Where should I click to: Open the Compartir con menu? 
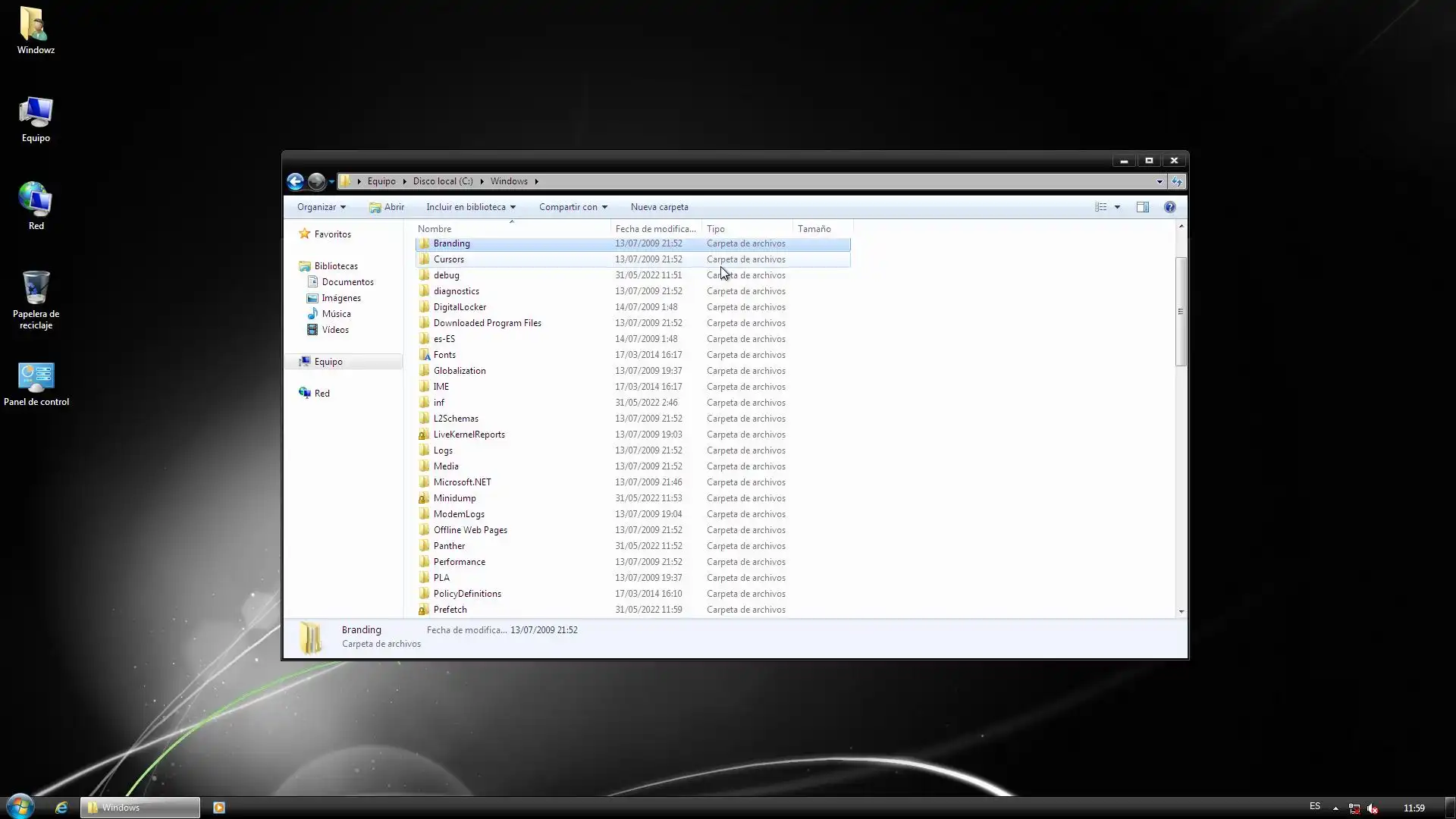[x=573, y=207]
